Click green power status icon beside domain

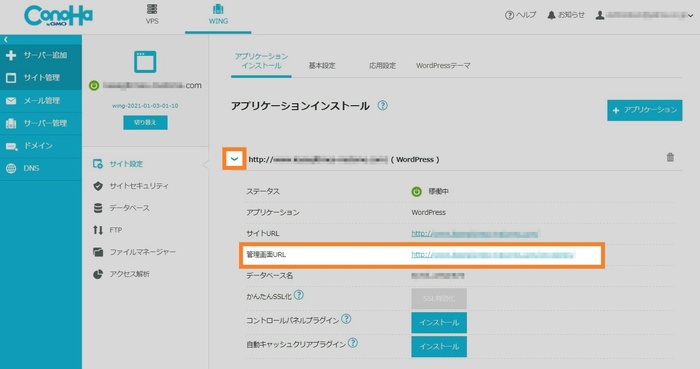tap(94, 85)
